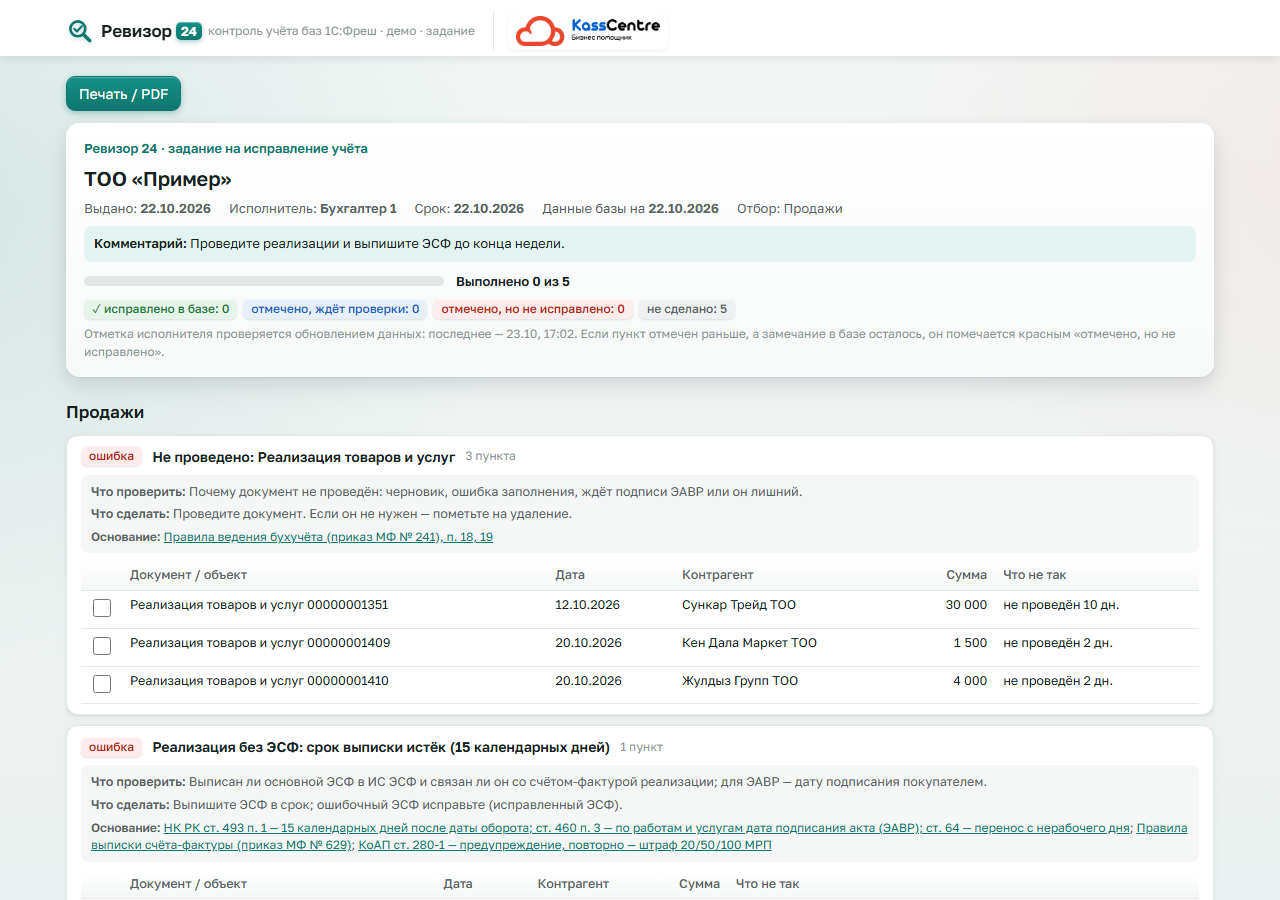
Task: Click contractor Сункар Трейд ТОО
Action: tap(739, 605)
